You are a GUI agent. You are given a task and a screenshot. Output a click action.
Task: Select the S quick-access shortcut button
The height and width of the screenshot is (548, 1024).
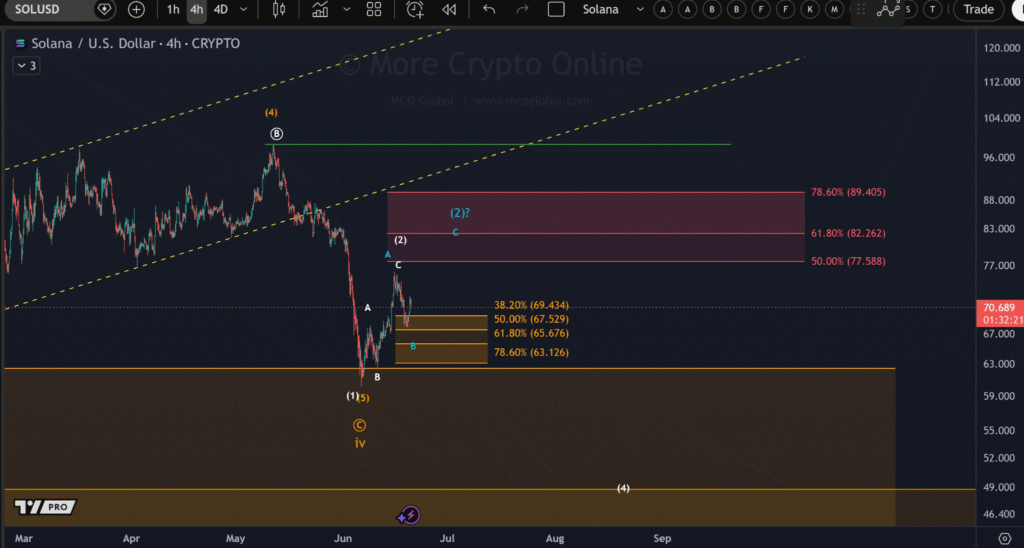(x=908, y=10)
